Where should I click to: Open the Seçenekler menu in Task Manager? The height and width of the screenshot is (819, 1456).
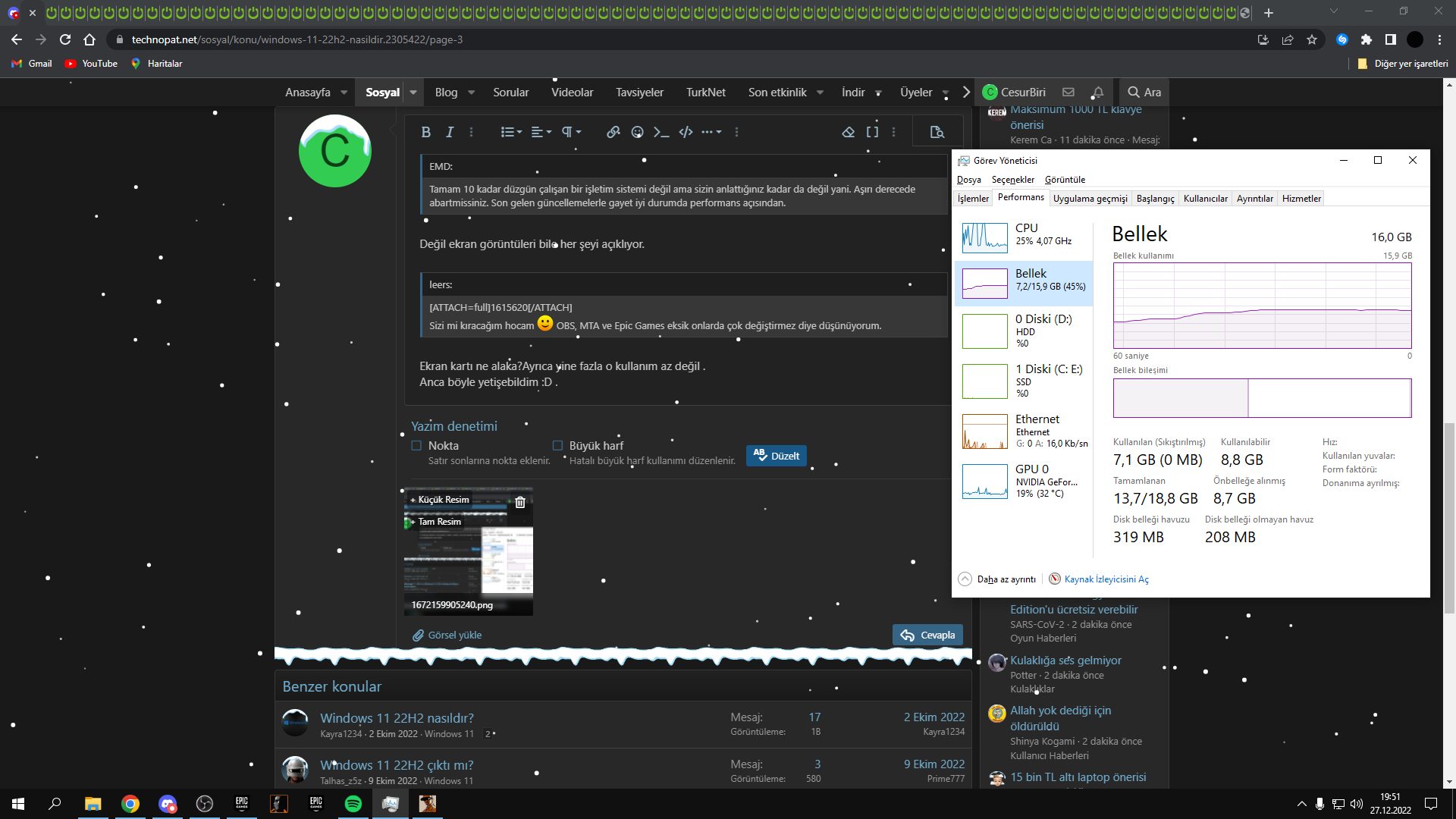[x=1012, y=180]
